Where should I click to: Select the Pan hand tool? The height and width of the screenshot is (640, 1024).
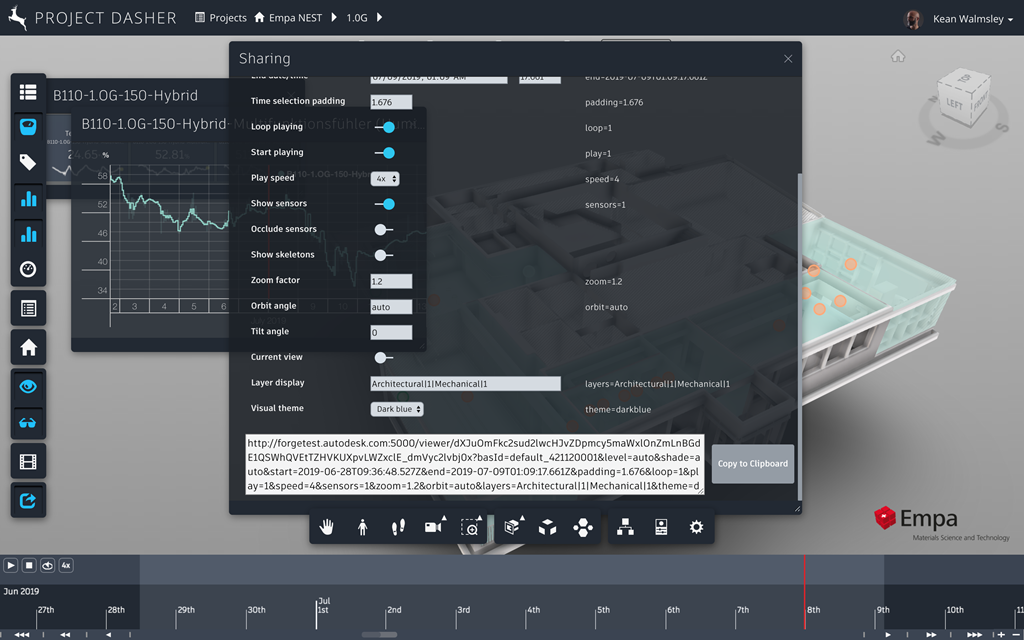(x=326, y=527)
